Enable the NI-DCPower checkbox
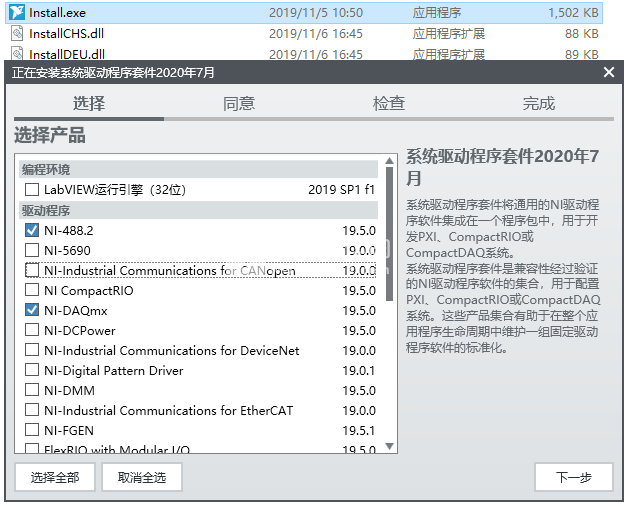Viewport: 632px width, 513px height. coord(32,330)
